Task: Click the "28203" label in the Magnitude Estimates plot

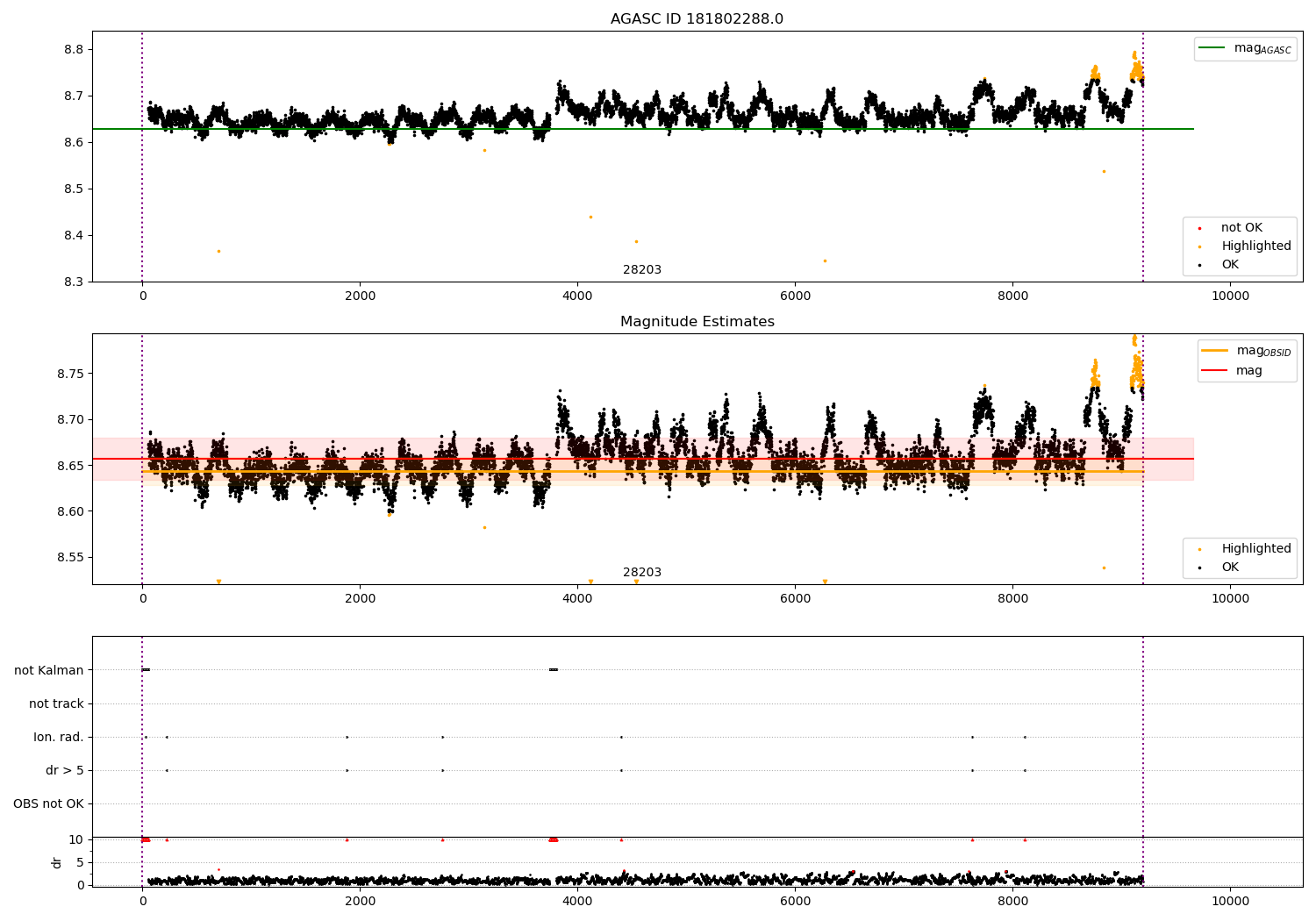Action: 642,573
